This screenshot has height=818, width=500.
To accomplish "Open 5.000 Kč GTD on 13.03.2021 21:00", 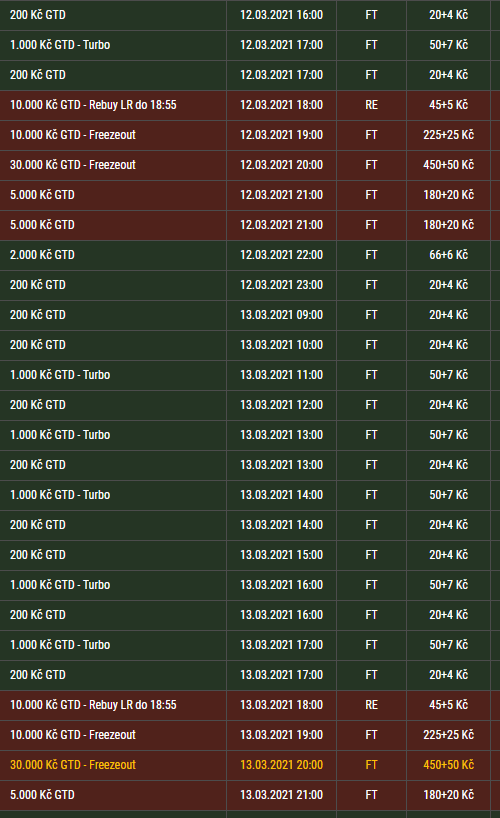I will tap(250, 795).
